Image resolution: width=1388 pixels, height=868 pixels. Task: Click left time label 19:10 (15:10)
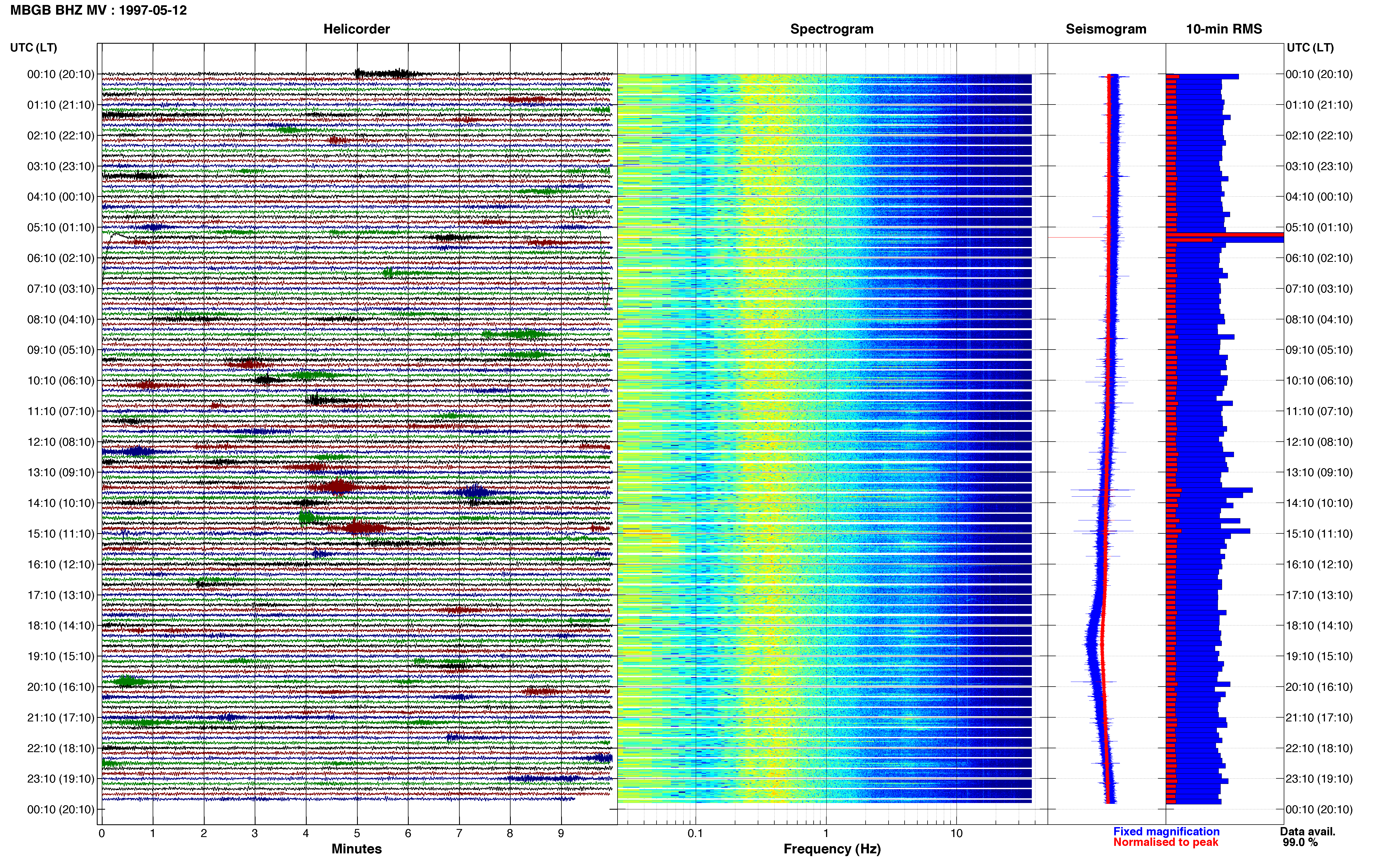[61, 656]
